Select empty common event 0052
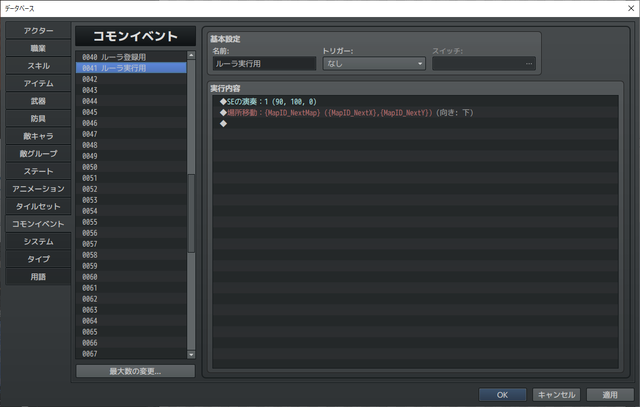Image resolution: width=640 pixels, height=407 pixels. (x=131, y=189)
